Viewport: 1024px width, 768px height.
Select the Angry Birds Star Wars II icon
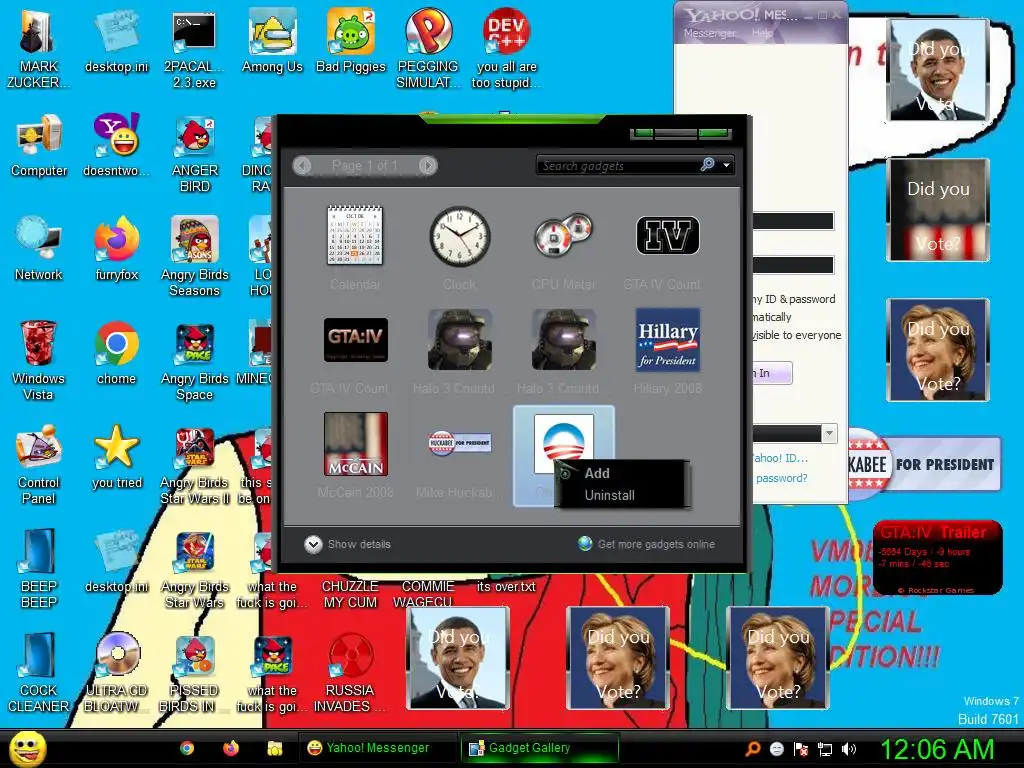(x=194, y=465)
